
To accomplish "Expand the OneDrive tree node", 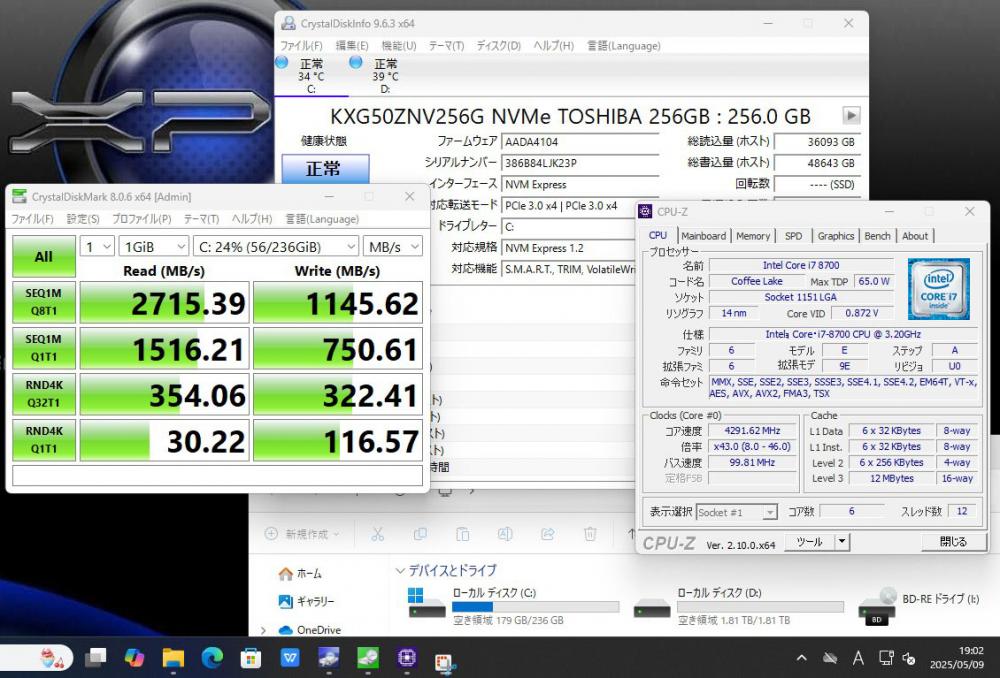I will pyautogui.click(x=263, y=630).
